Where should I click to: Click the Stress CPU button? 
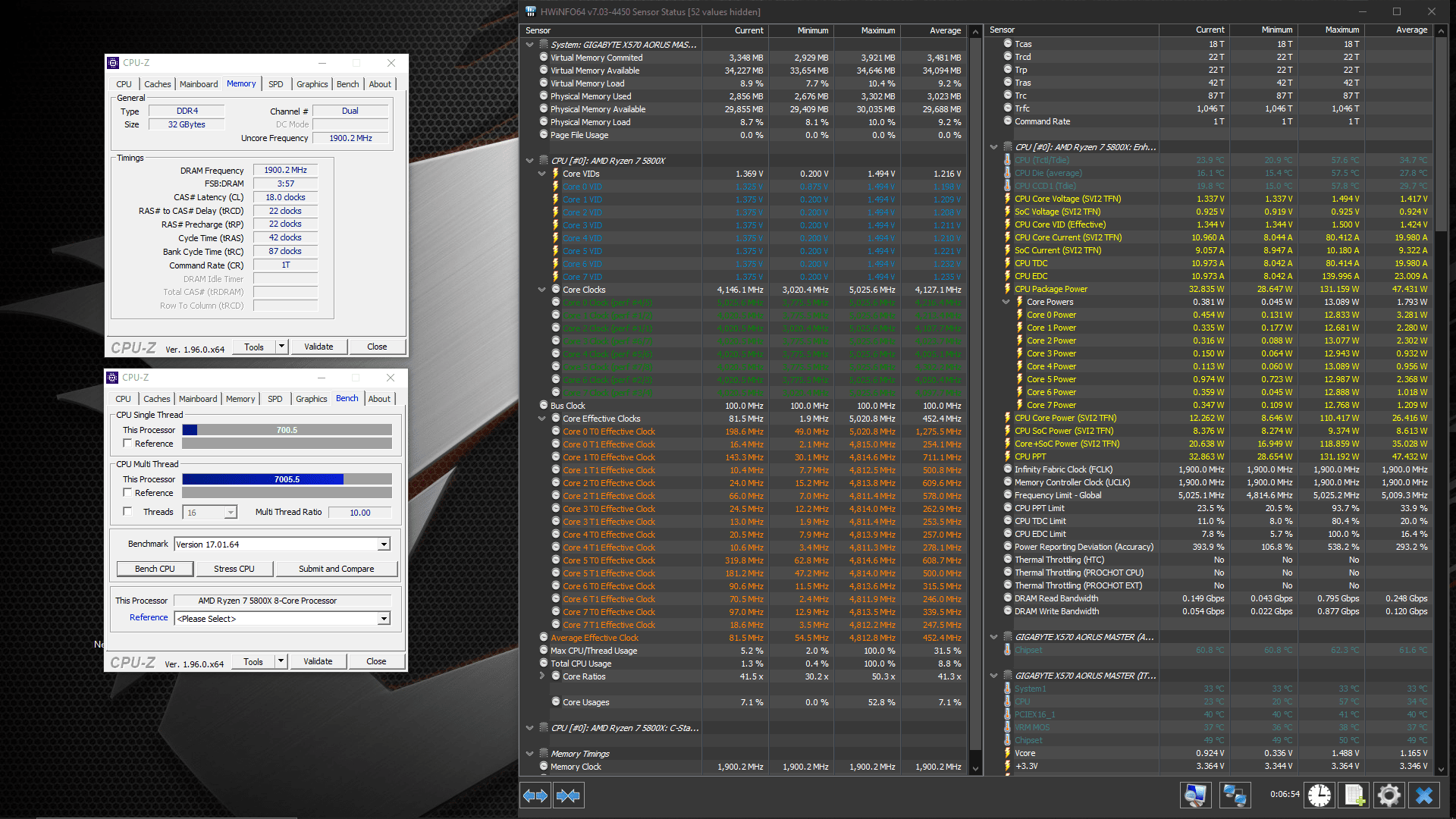pyautogui.click(x=234, y=569)
